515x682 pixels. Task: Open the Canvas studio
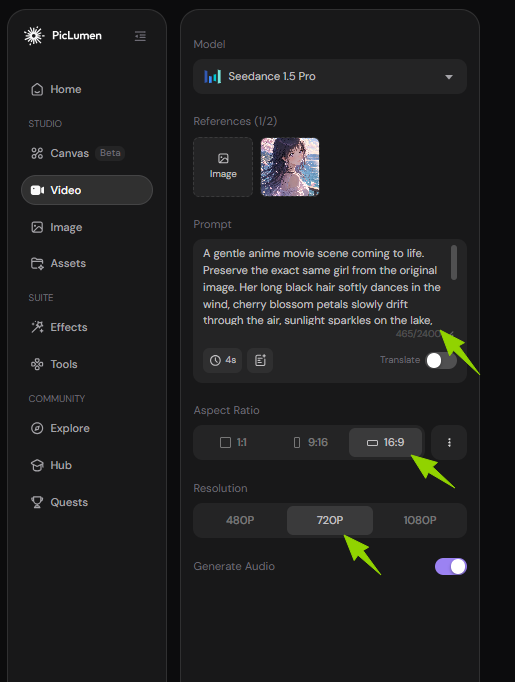point(87,153)
